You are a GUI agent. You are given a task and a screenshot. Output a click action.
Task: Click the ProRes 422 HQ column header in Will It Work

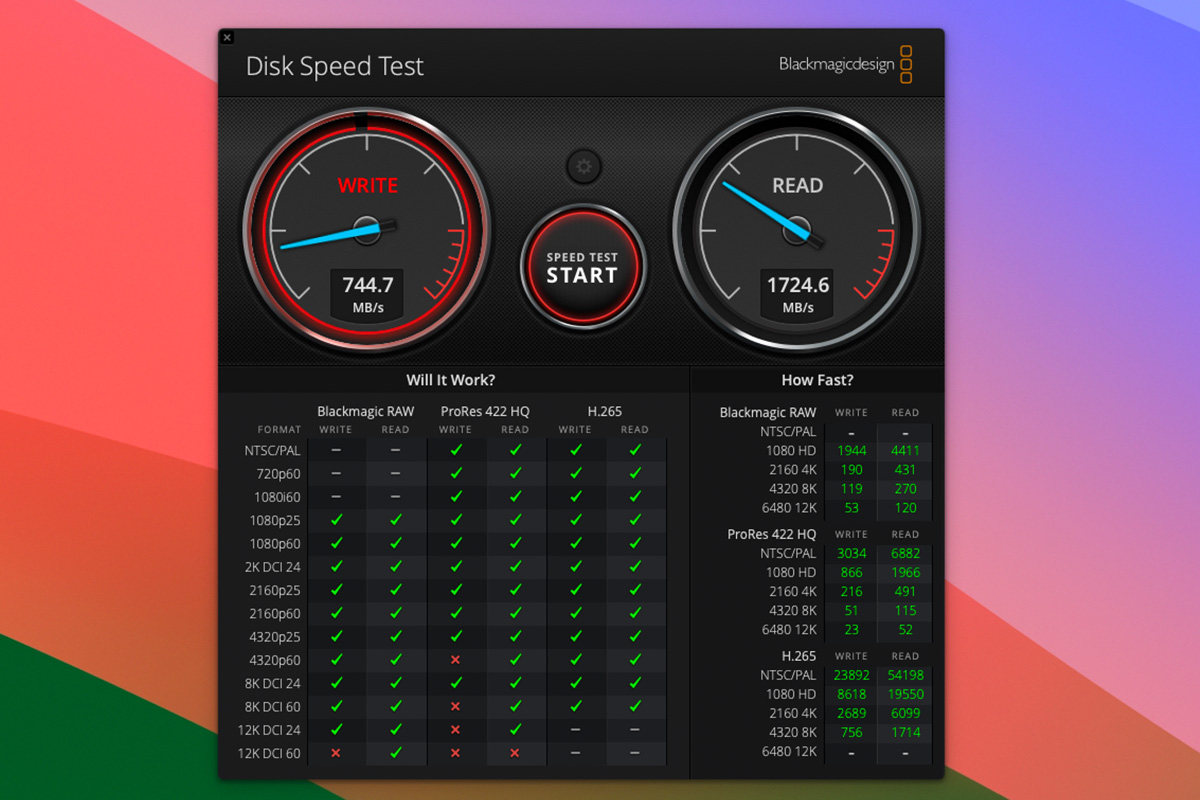485,411
